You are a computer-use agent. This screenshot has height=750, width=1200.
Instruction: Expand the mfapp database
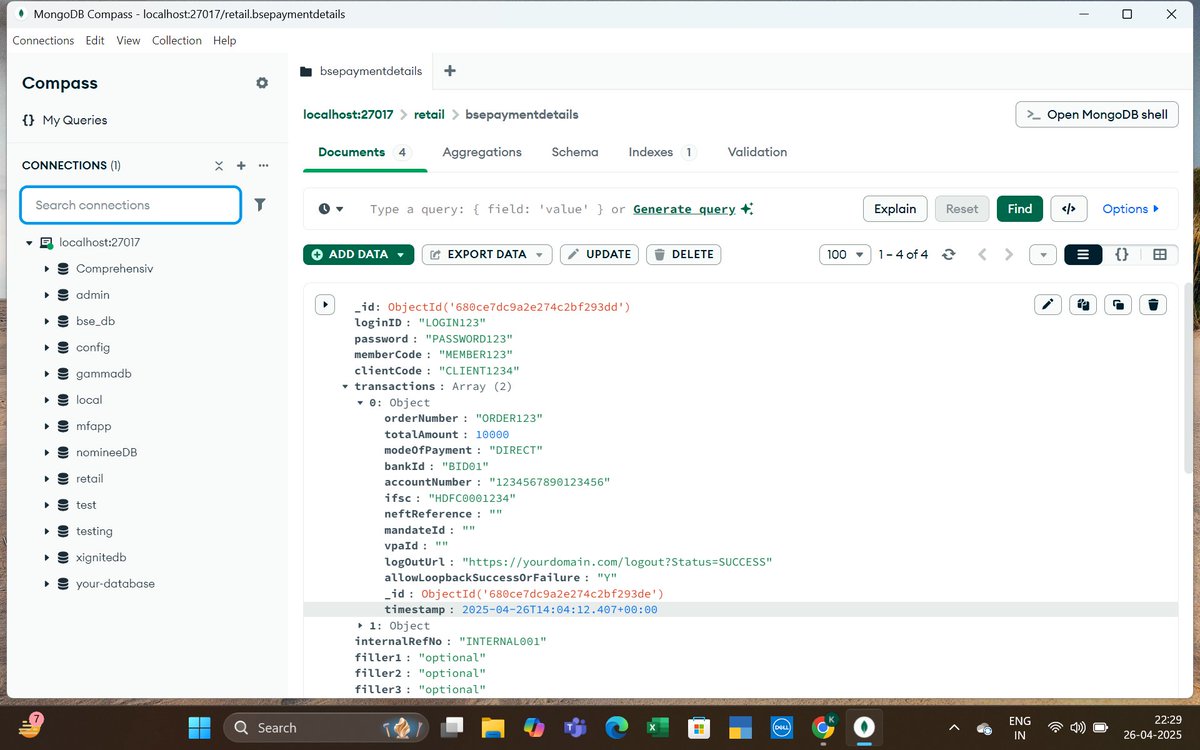tap(47, 426)
